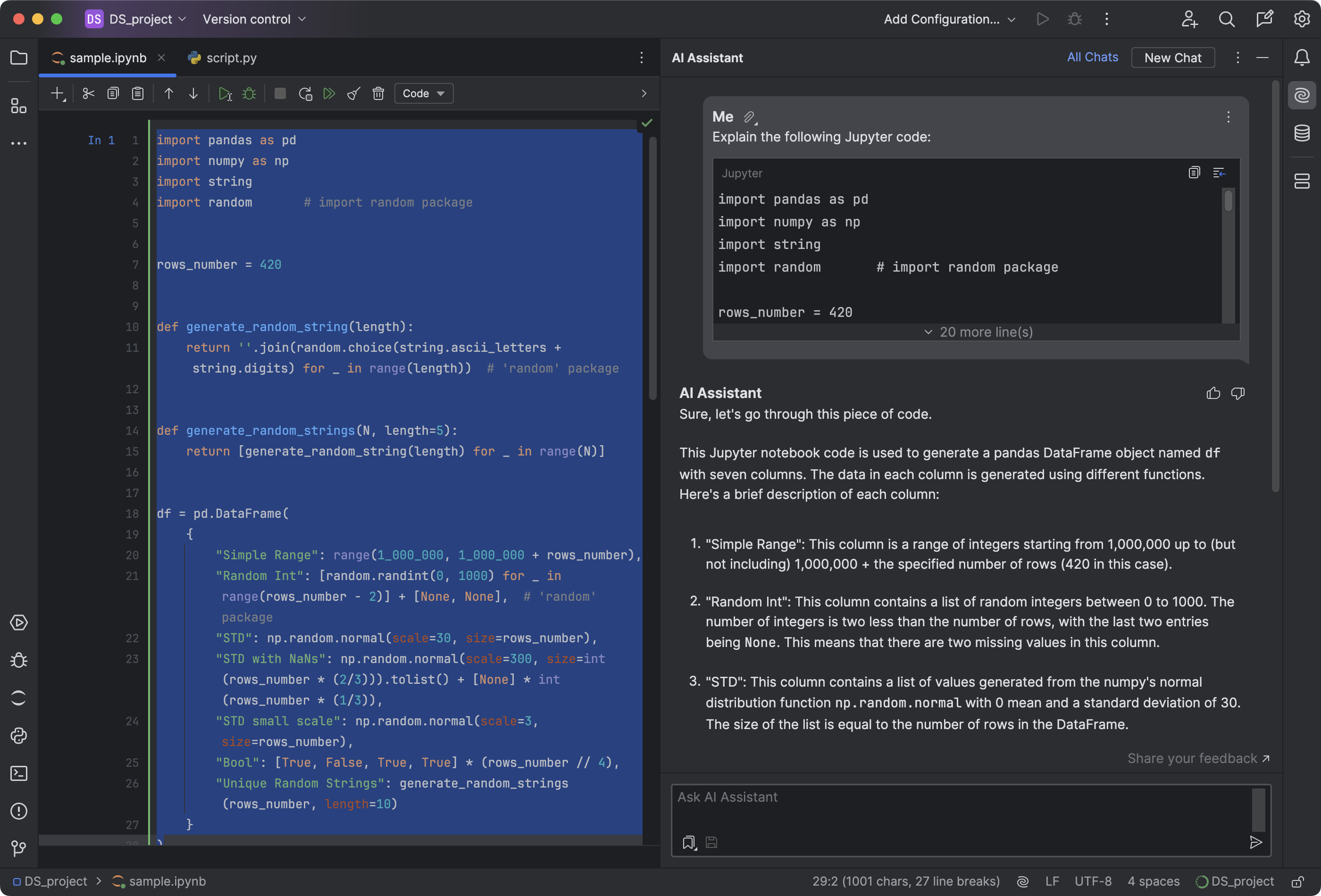Open the Python Console tool window
The height and width of the screenshot is (896, 1321).
click(x=19, y=736)
